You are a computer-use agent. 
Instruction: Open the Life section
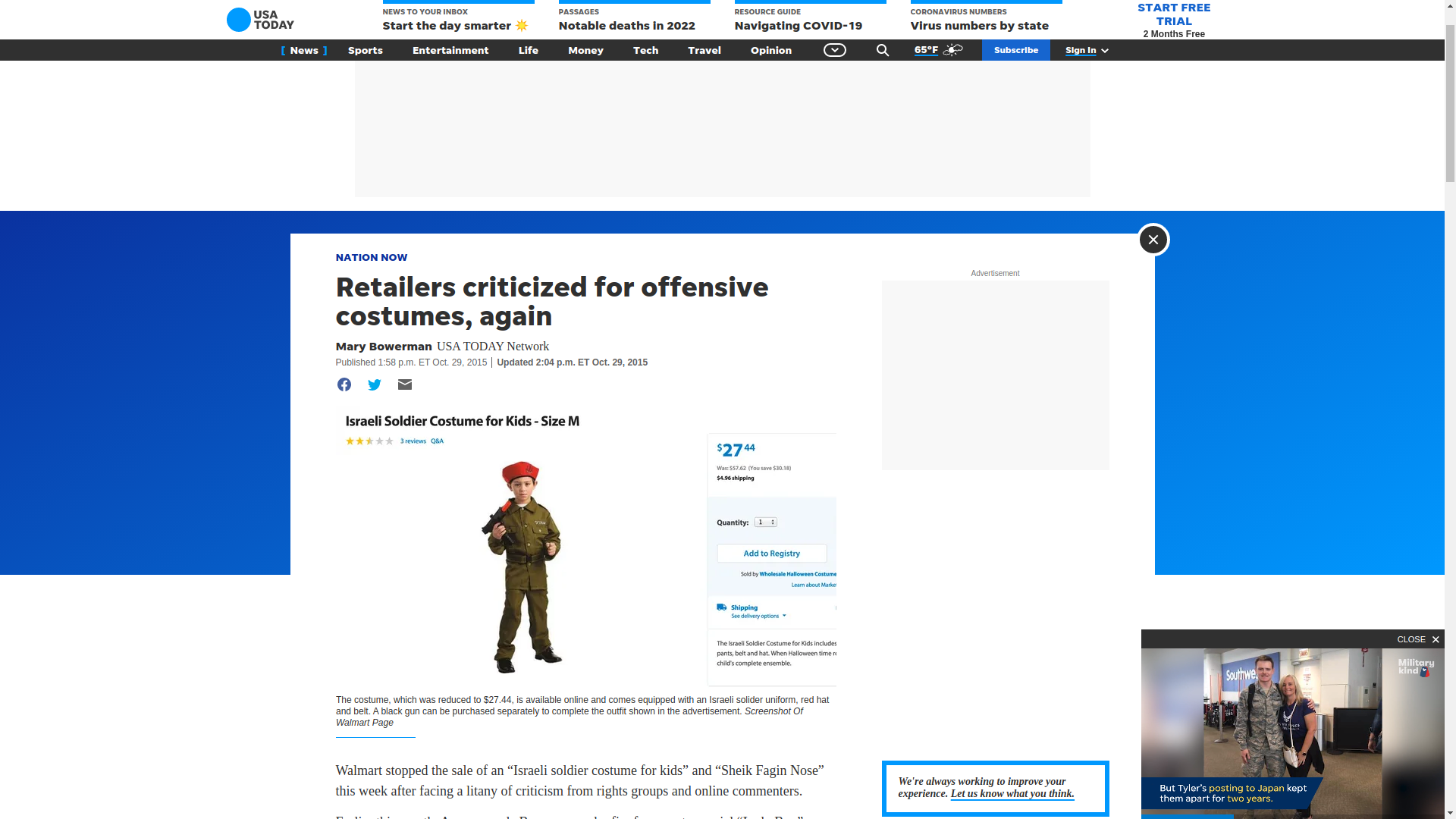(529, 50)
